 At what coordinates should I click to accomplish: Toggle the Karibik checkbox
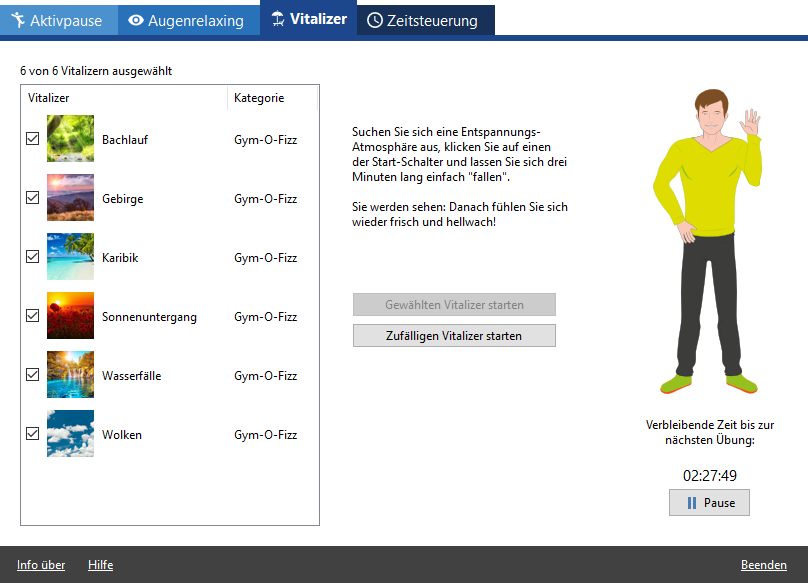click(33, 257)
